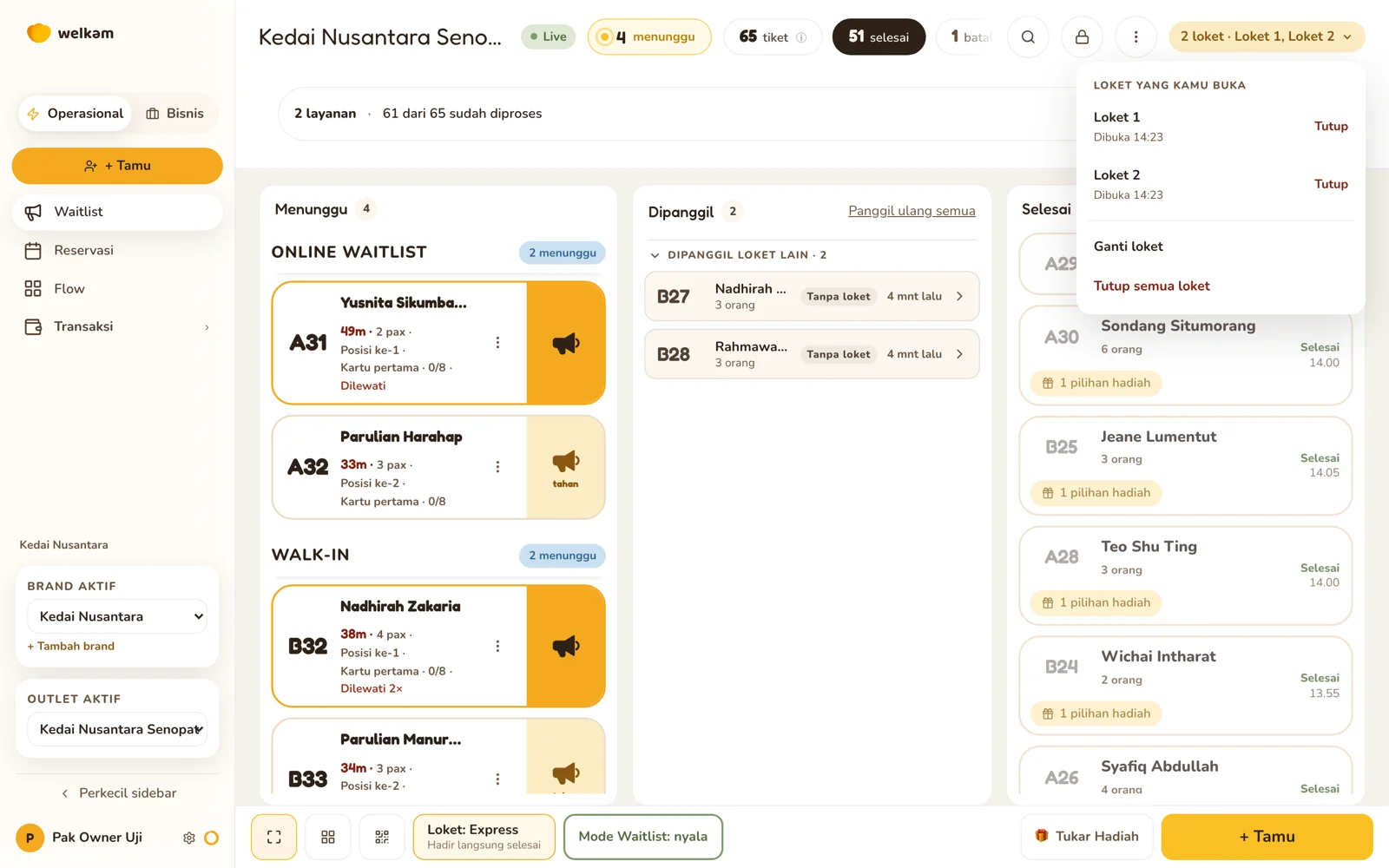The height and width of the screenshot is (868, 1389).
Task: Click the yellow status ring near profile
Action: coord(211,838)
